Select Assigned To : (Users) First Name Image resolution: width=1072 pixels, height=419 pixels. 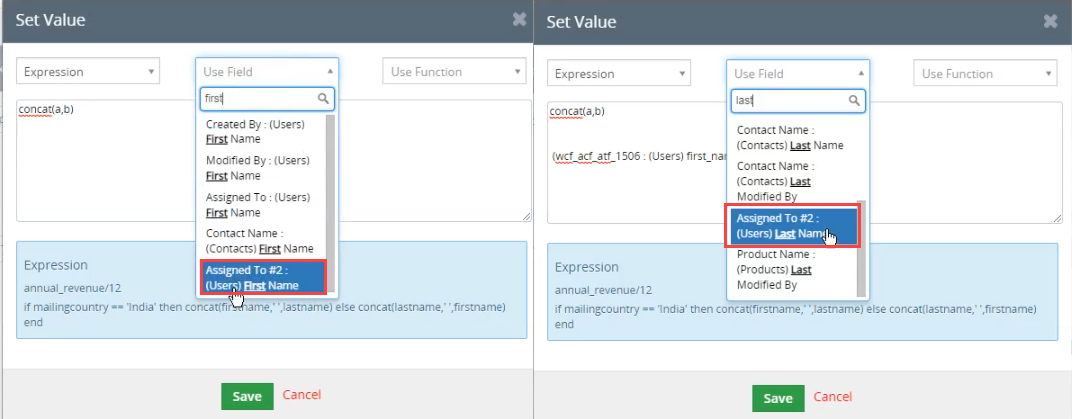(x=262, y=204)
